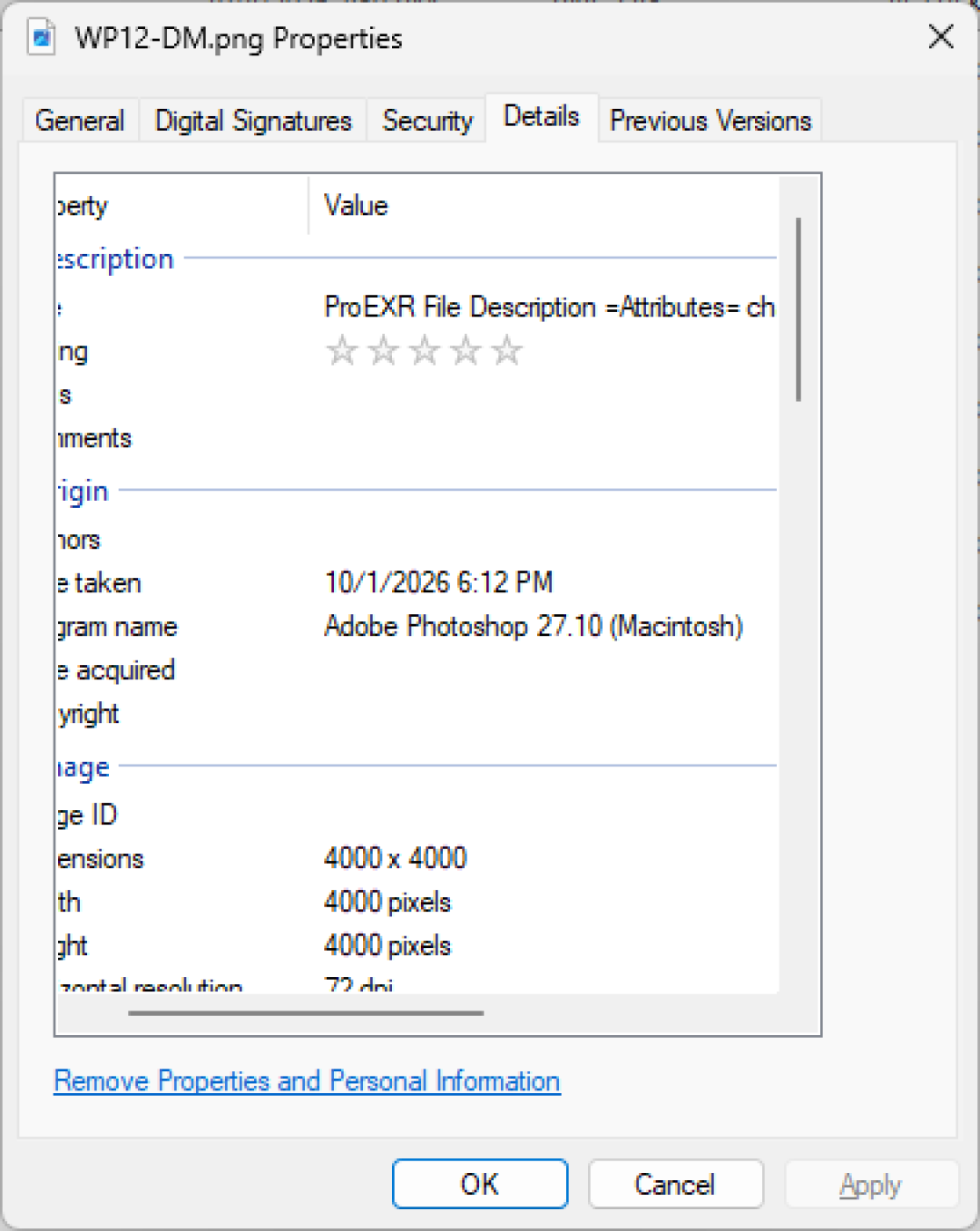Close the WP12-DM.png Properties dialog
Image resolution: width=980 pixels, height=1231 pixels.
pos(941,37)
